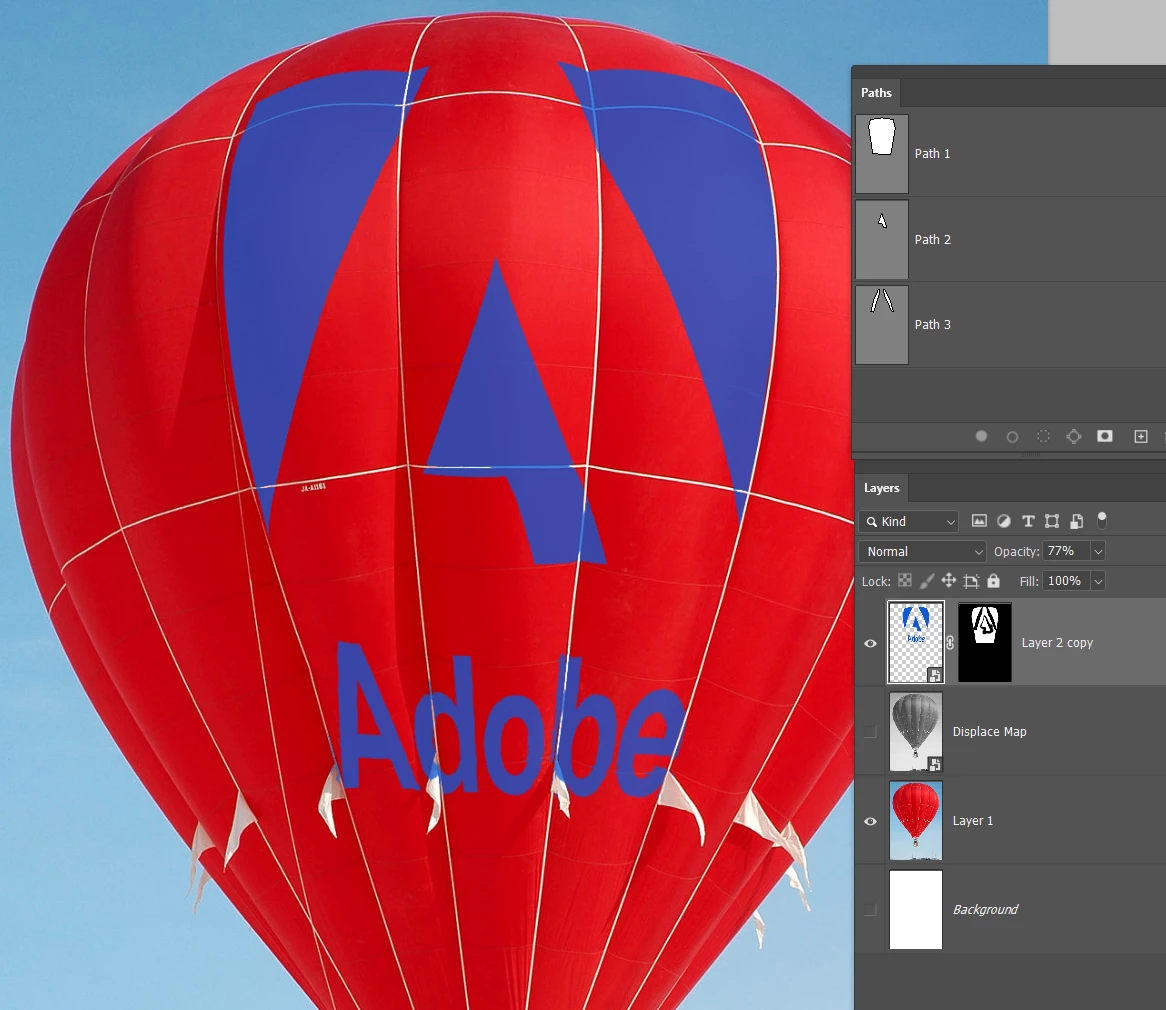Switch to the Layers tab
This screenshot has width=1166, height=1010.
881,488
